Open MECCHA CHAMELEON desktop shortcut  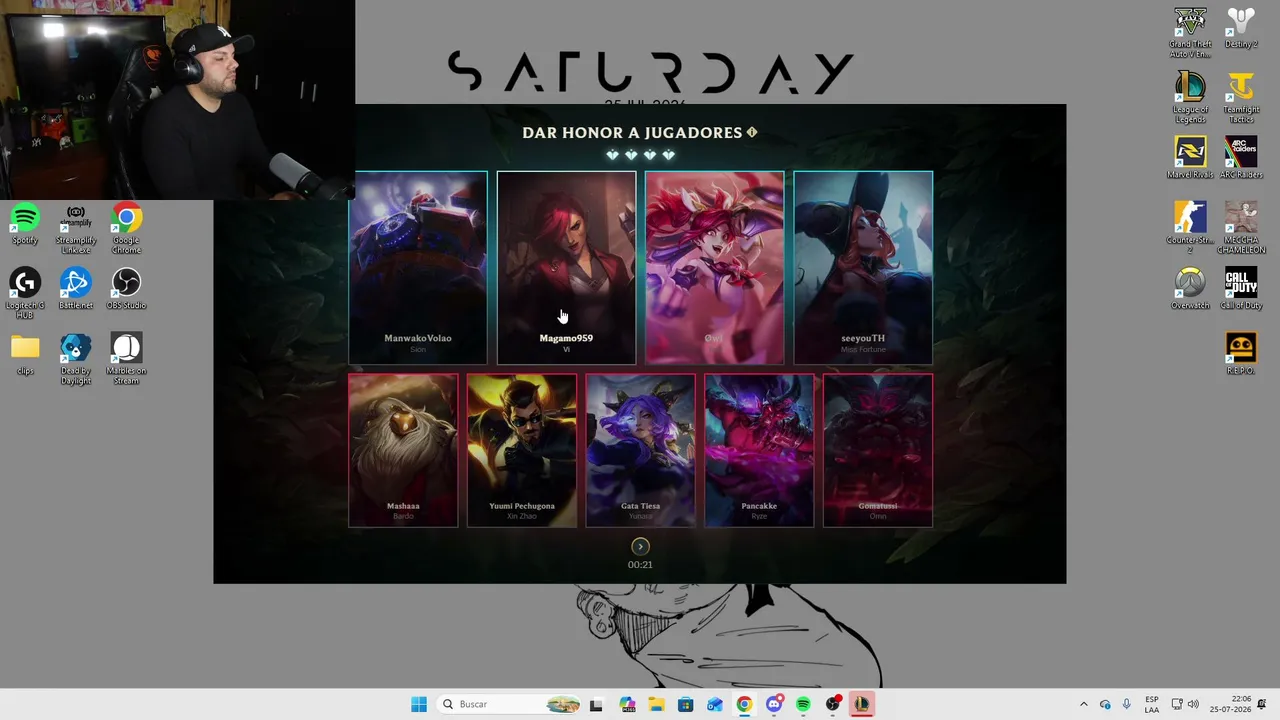click(1241, 228)
